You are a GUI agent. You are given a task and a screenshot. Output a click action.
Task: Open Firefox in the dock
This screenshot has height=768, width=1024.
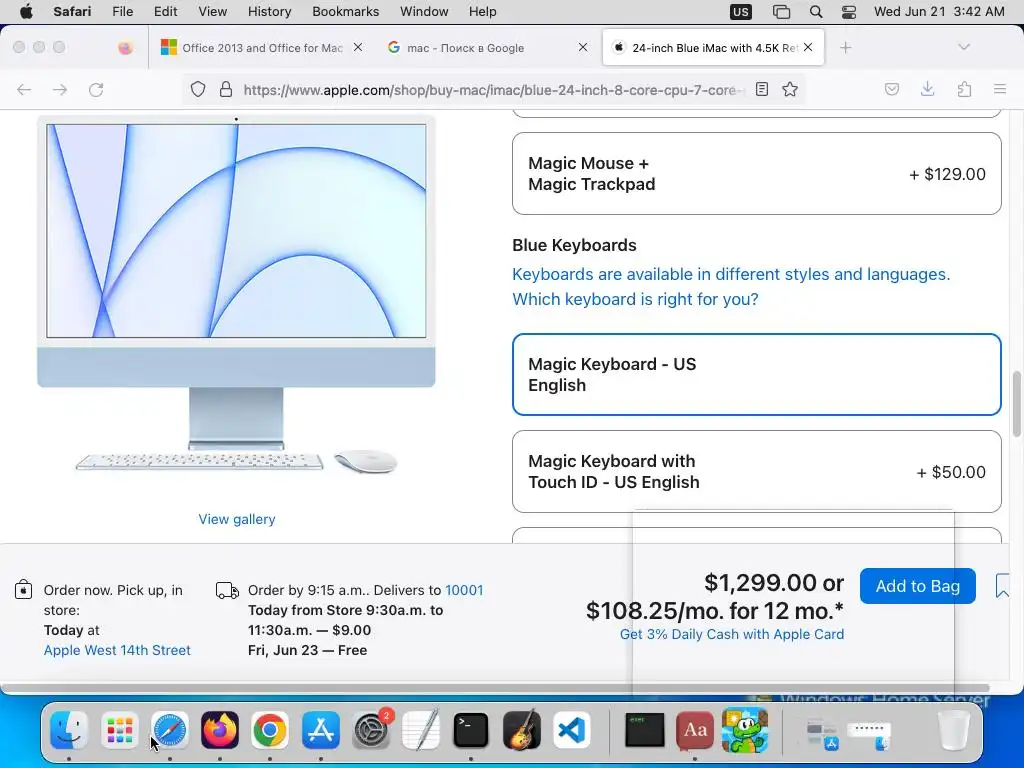219,730
